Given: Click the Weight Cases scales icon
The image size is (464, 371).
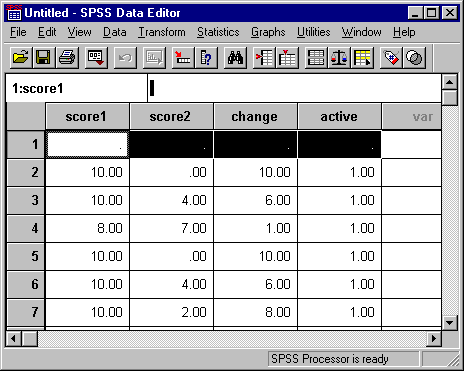Looking at the screenshot, I should click(x=339, y=58).
